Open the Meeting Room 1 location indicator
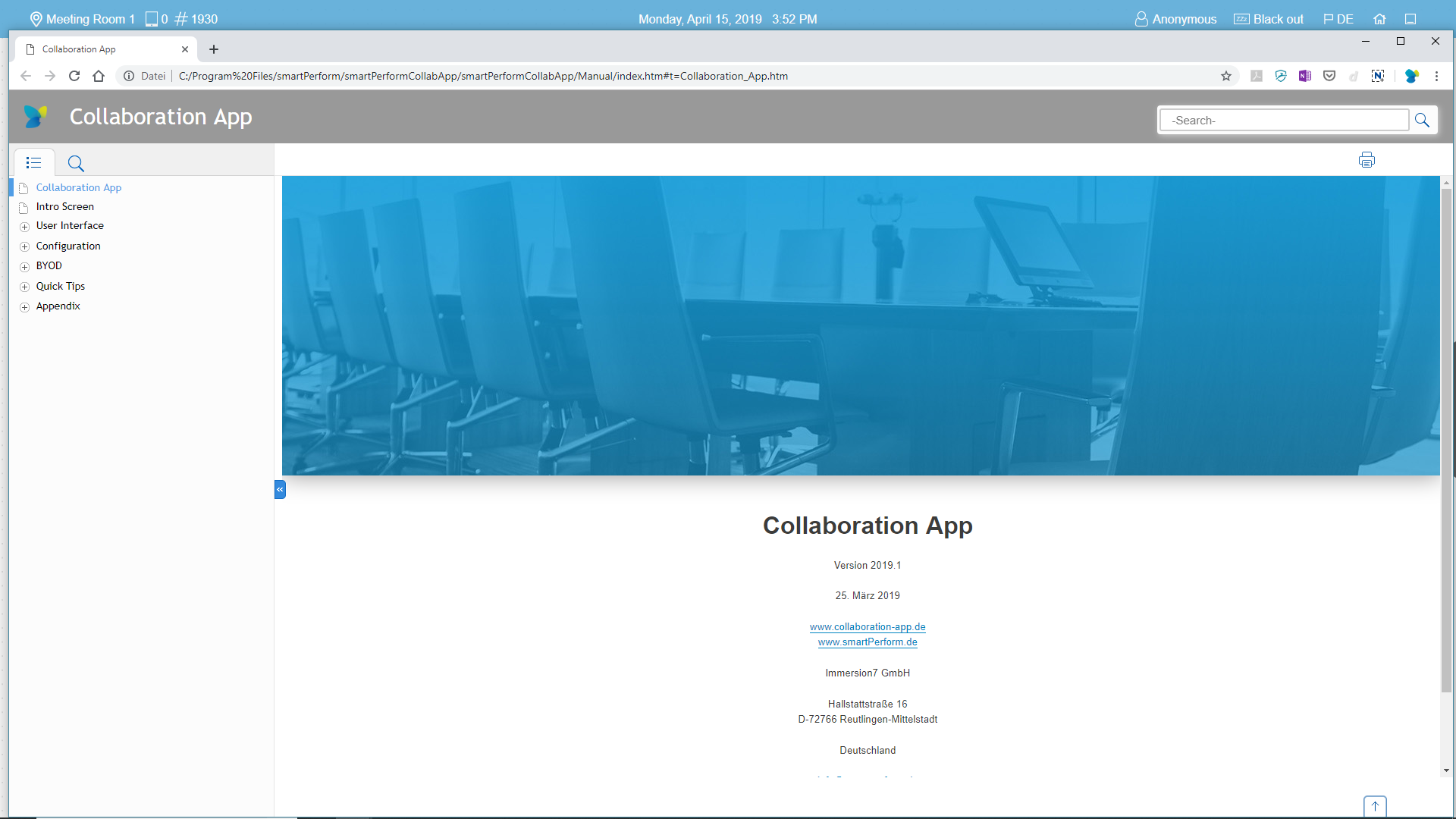The image size is (1456, 819). click(x=82, y=19)
